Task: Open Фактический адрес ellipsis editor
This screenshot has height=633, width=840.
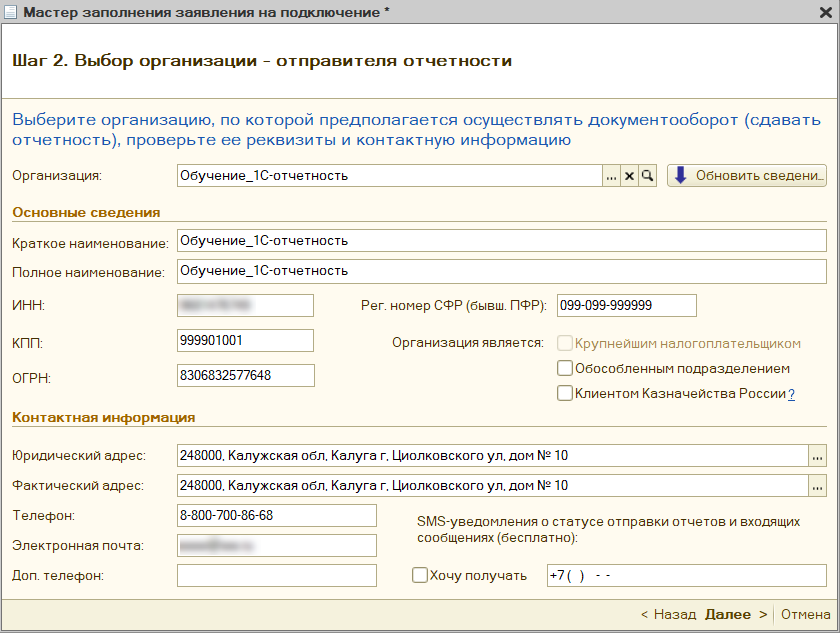Action: (817, 486)
